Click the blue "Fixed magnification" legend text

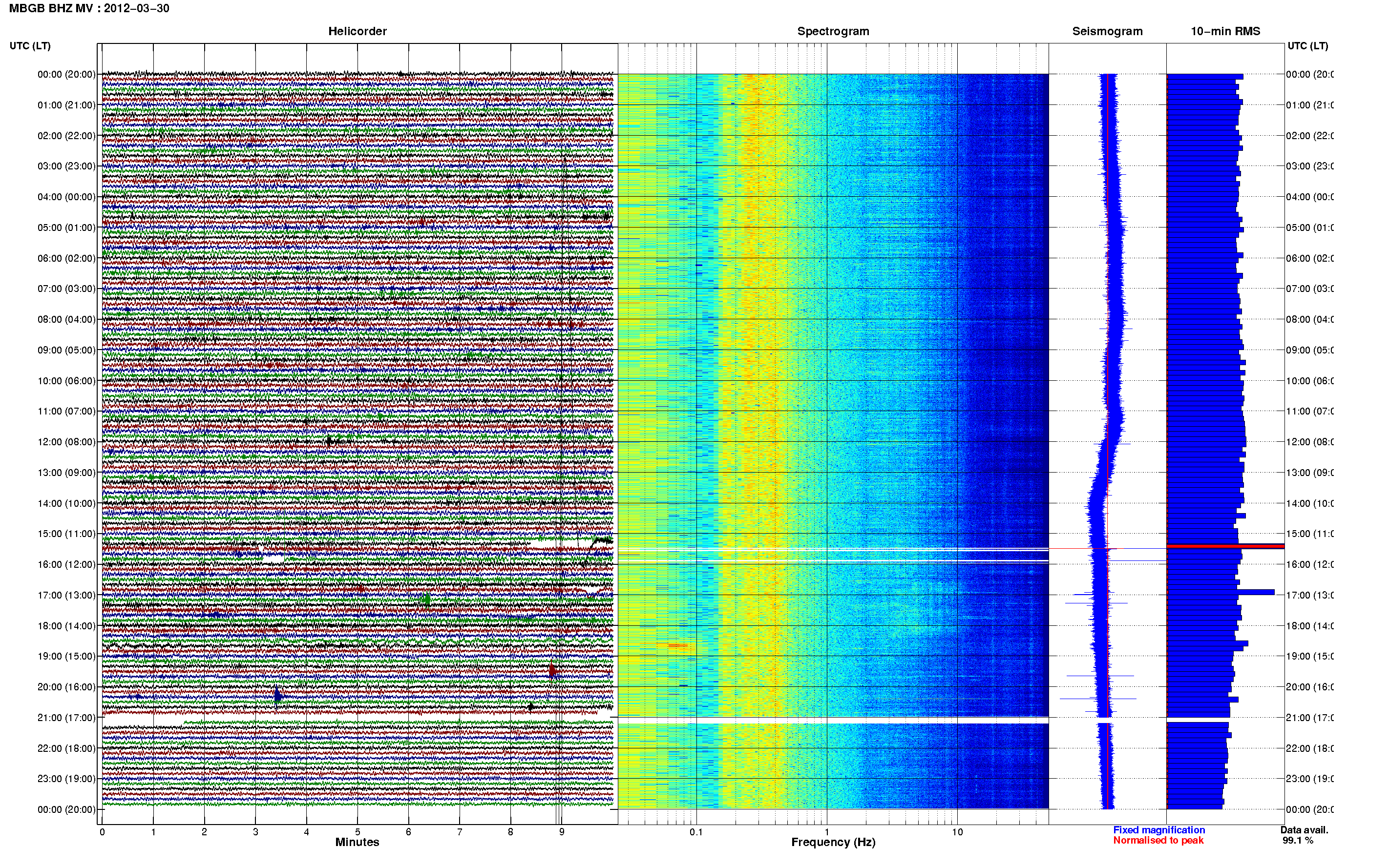click(1159, 830)
